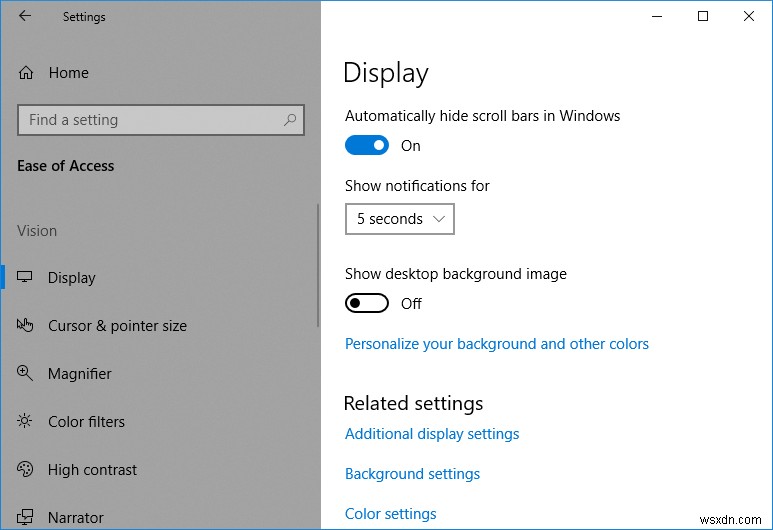This screenshot has height=530, width=773.
Task: Click the Ease of Access heading
Action: 66,166
